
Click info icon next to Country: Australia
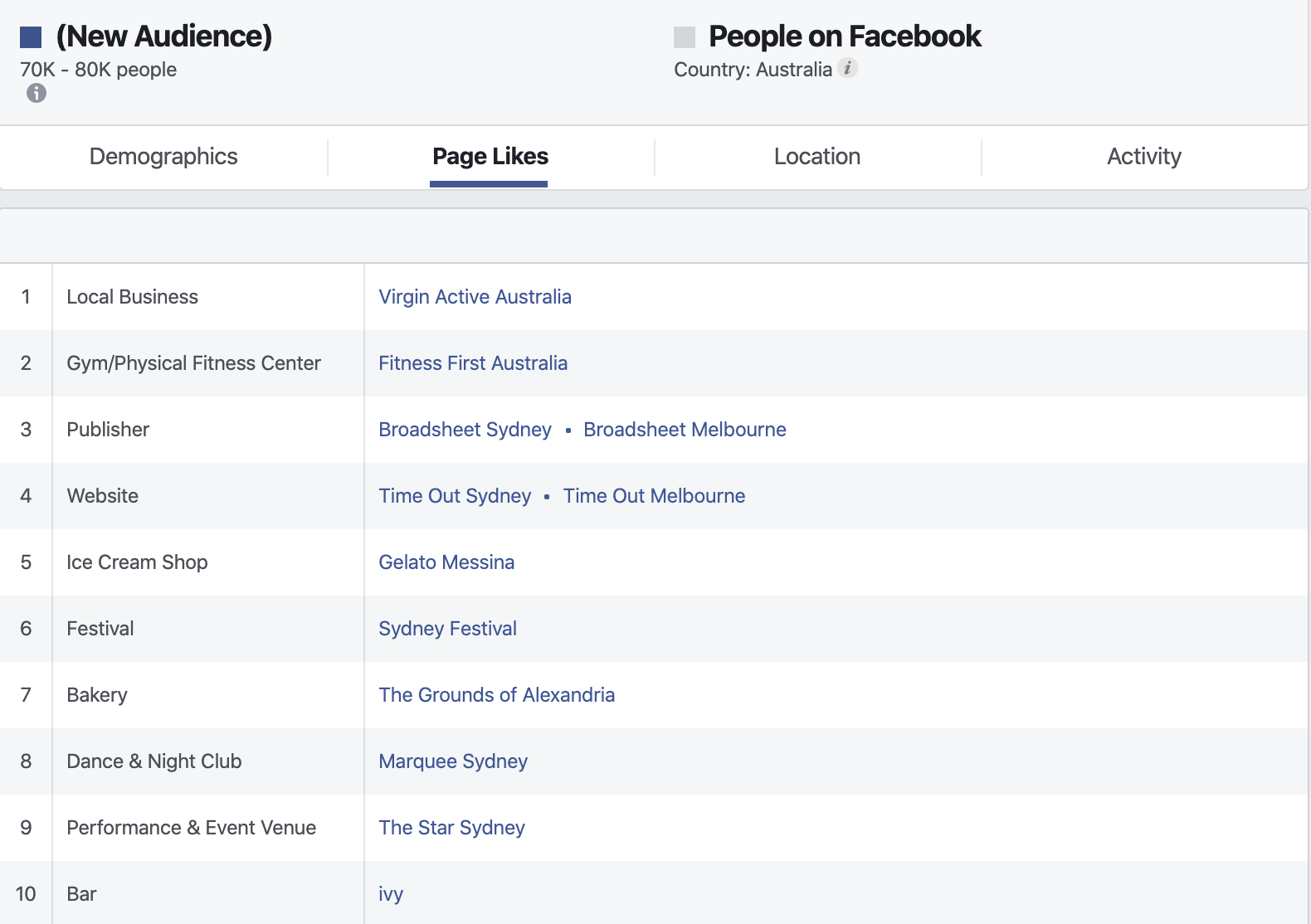pyautogui.click(x=847, y=68)
